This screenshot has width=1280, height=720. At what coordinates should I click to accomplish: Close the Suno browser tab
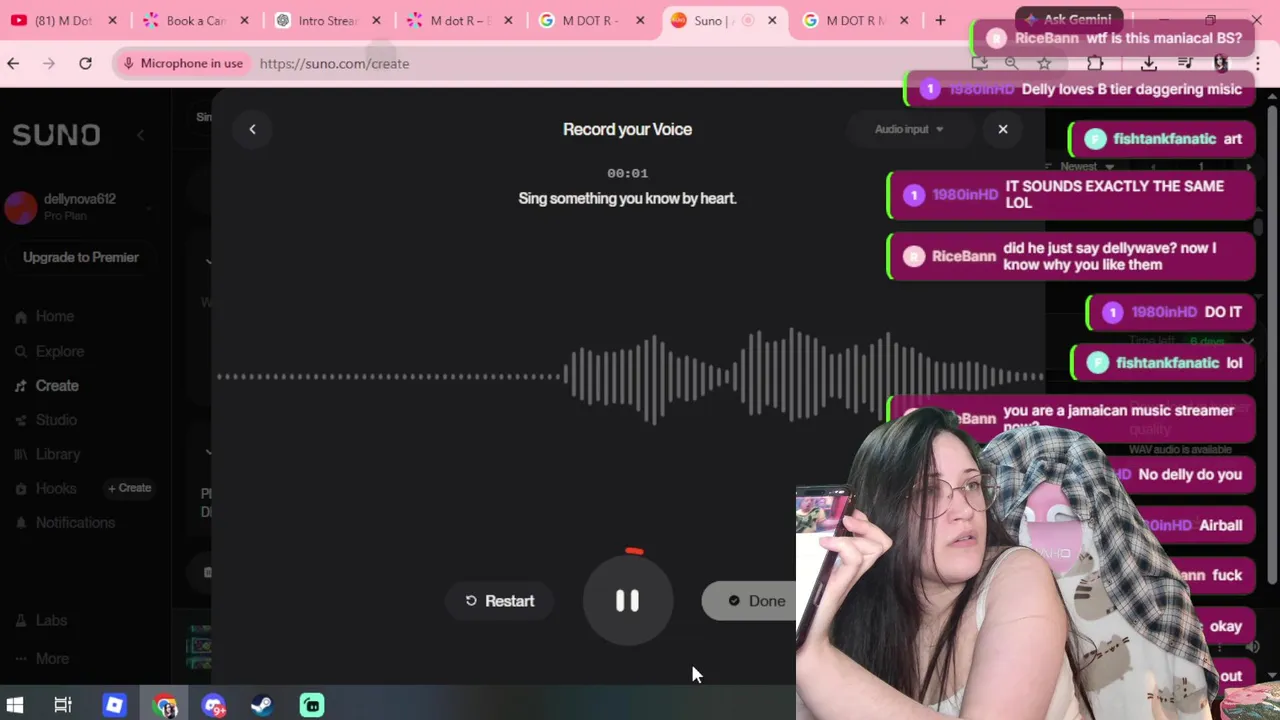[772, 20]
